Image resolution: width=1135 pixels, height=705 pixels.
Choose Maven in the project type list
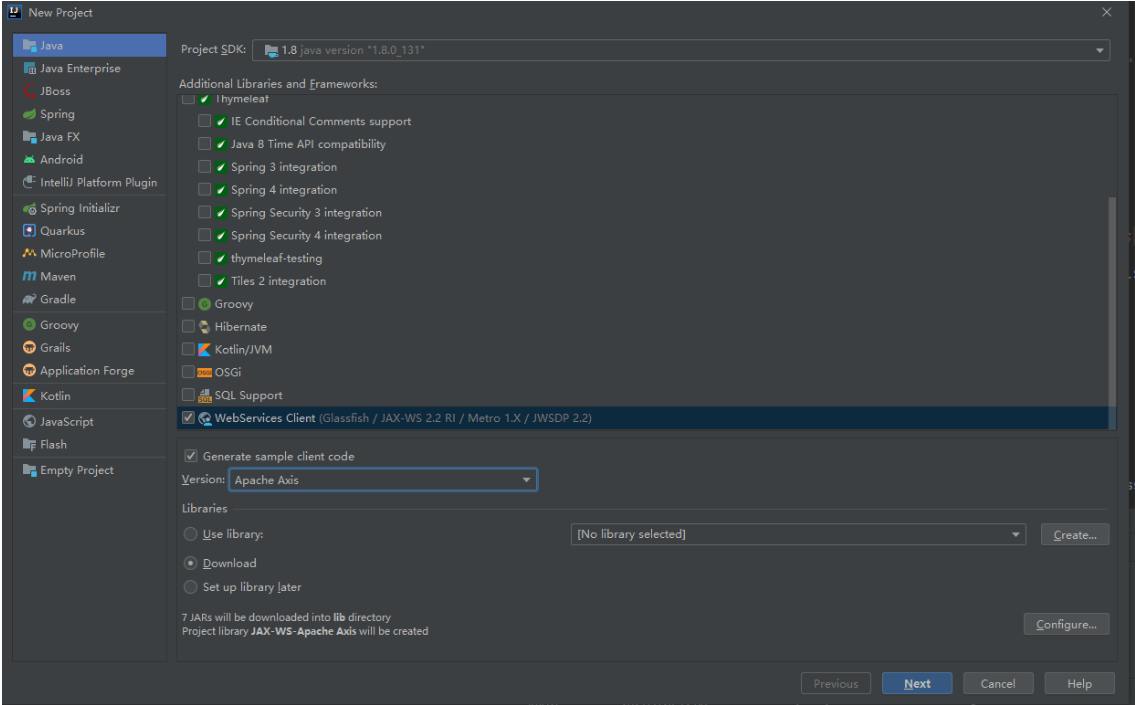click(x=90, y=276)
